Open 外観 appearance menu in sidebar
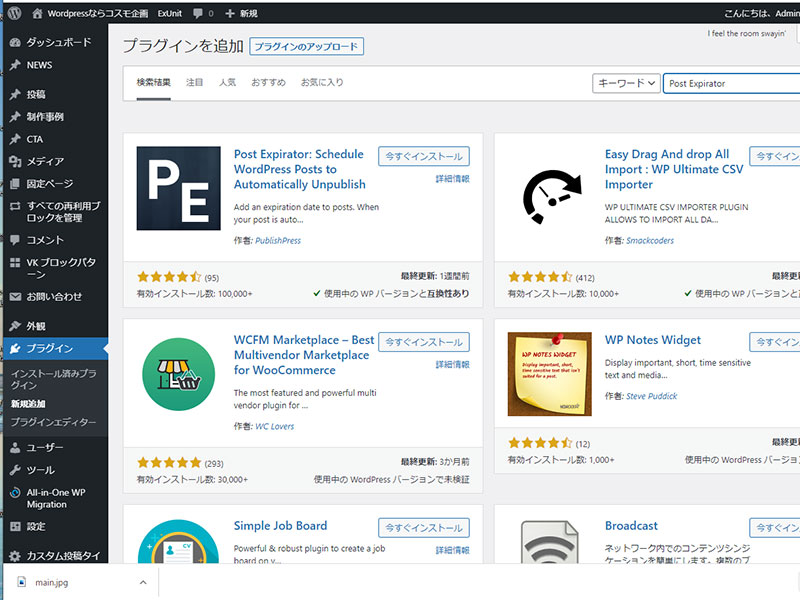The width and height of the screenshot is (800, 600). pos(36,326)
